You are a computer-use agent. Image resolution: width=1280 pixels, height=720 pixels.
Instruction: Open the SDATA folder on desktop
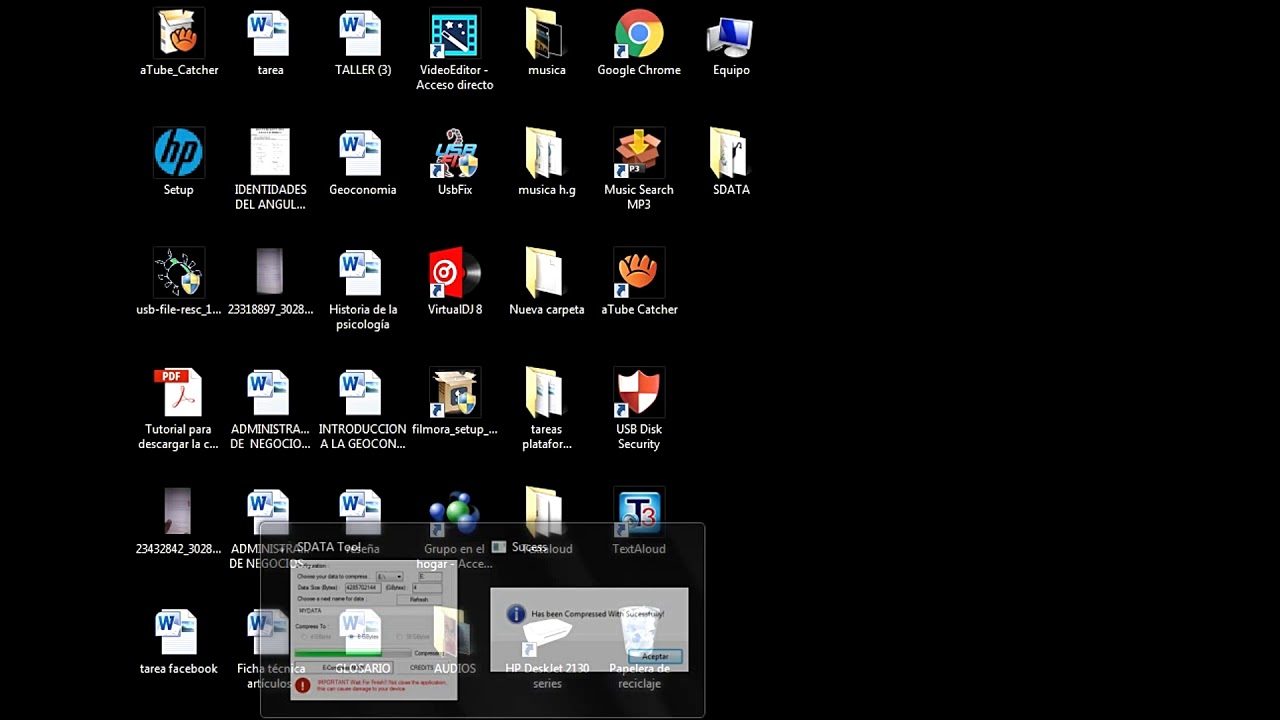(x=731, y=162)
